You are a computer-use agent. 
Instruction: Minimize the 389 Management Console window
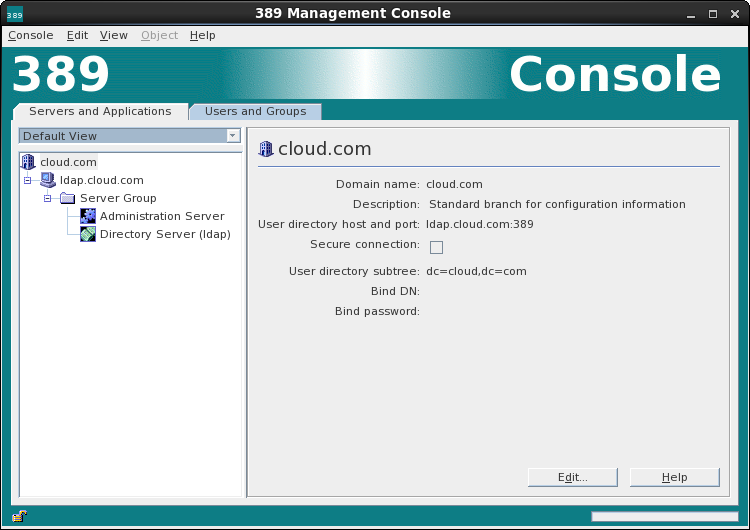click(691, 15)
